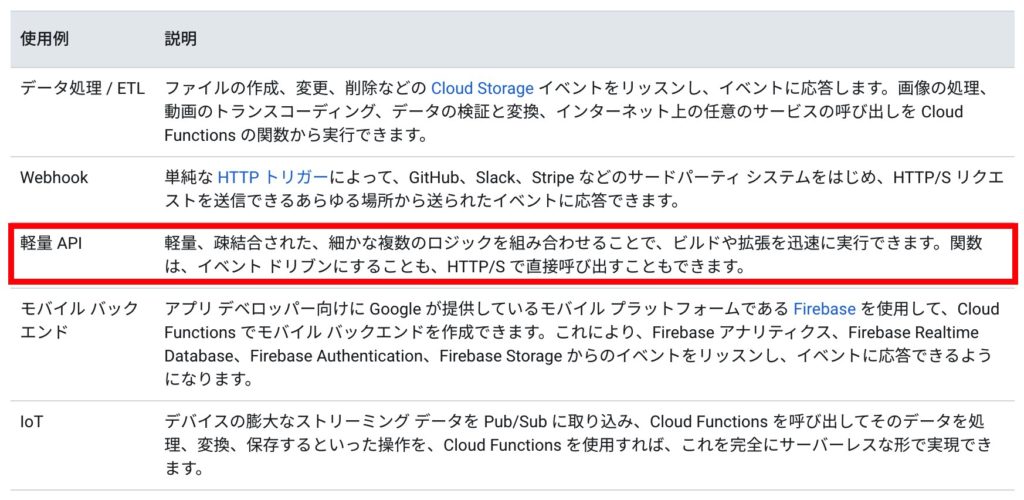This screenshot has width=1024, height=500.
Task: Click the データ処理 description paragraph
Action: (579, 112)
